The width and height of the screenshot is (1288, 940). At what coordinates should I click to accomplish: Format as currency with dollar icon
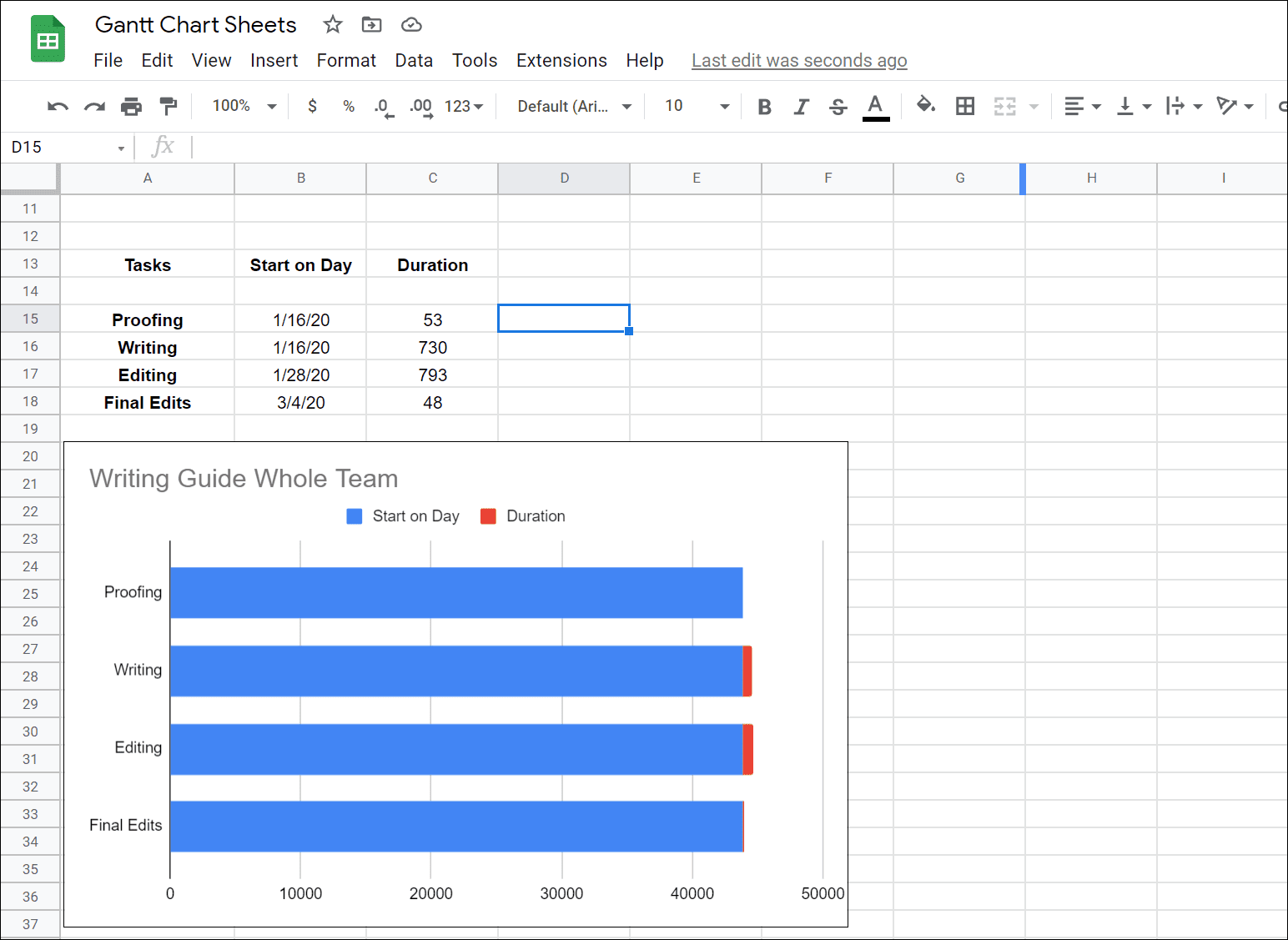(312, 106)
